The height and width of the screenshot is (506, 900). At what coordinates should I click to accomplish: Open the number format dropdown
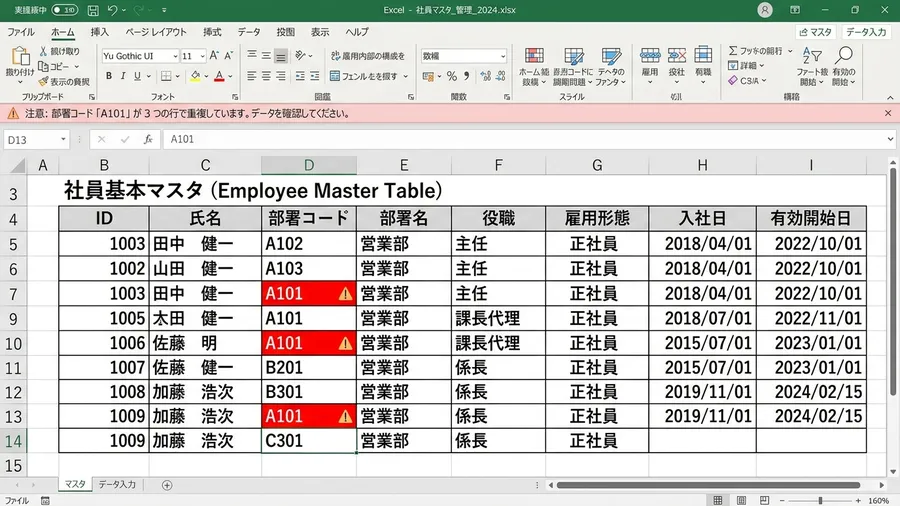click(503, 56)
